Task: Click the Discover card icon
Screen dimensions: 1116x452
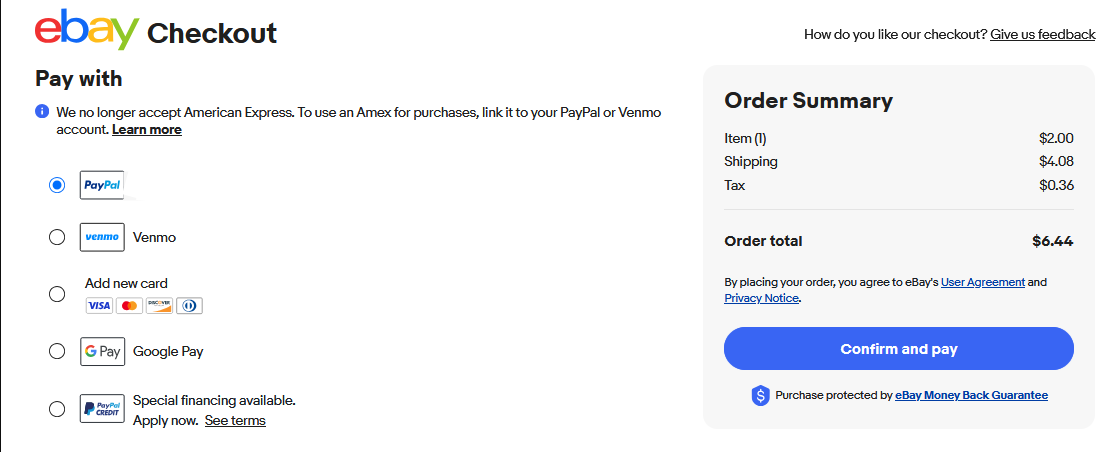Action: (x=159, y=305)
